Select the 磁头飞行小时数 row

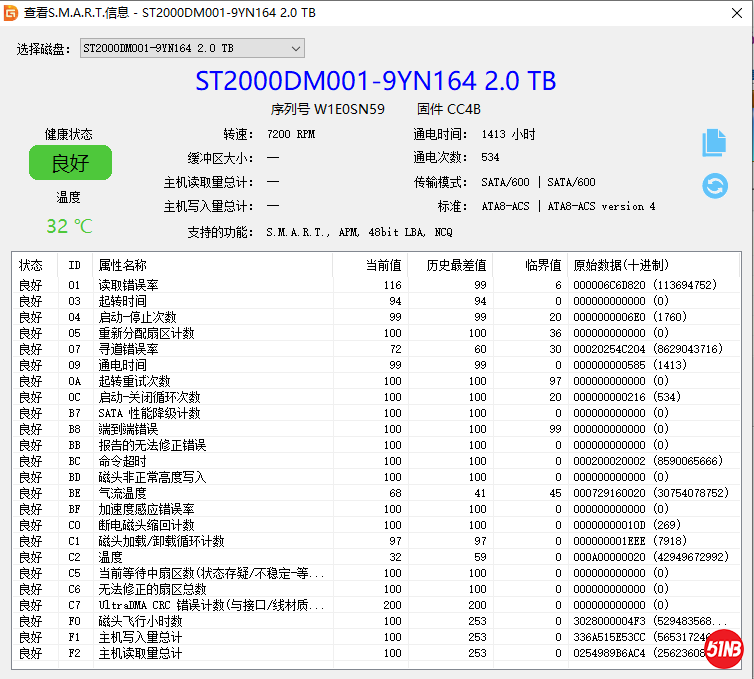[140, 621]
